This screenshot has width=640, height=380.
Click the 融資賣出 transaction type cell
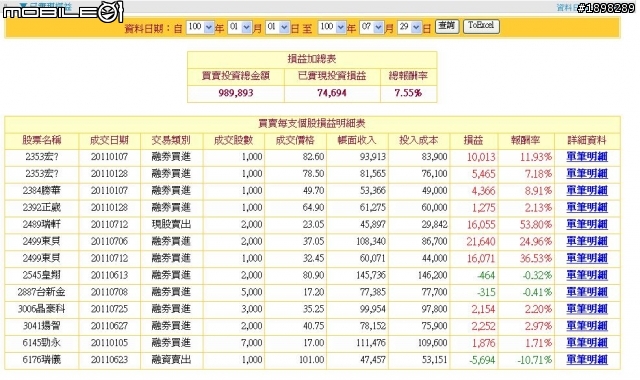pyautogui.click(x=171, y=360)
